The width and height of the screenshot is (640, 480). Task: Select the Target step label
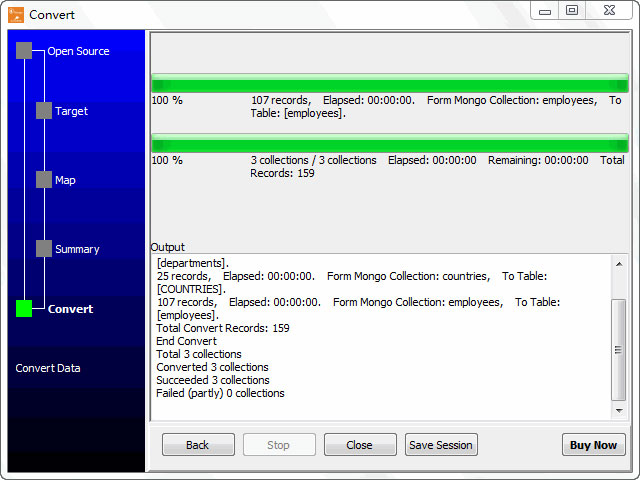[x=71, y=111]
